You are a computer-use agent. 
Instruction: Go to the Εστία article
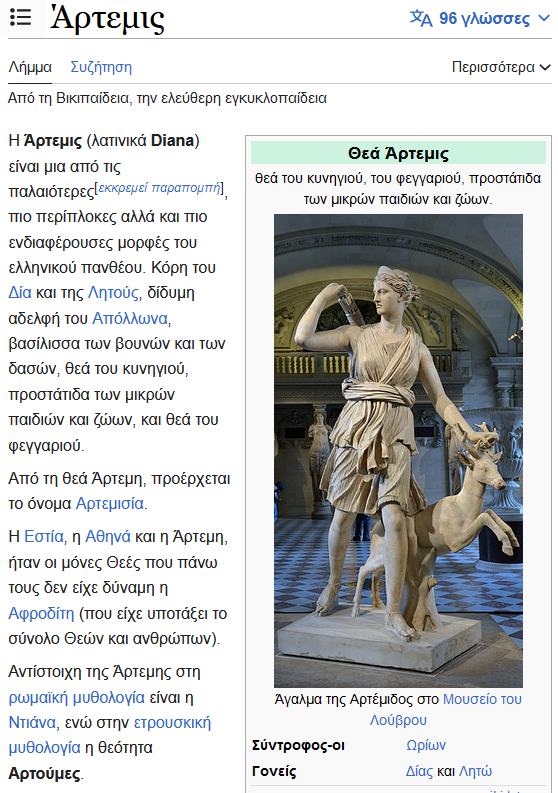[44, 536]
